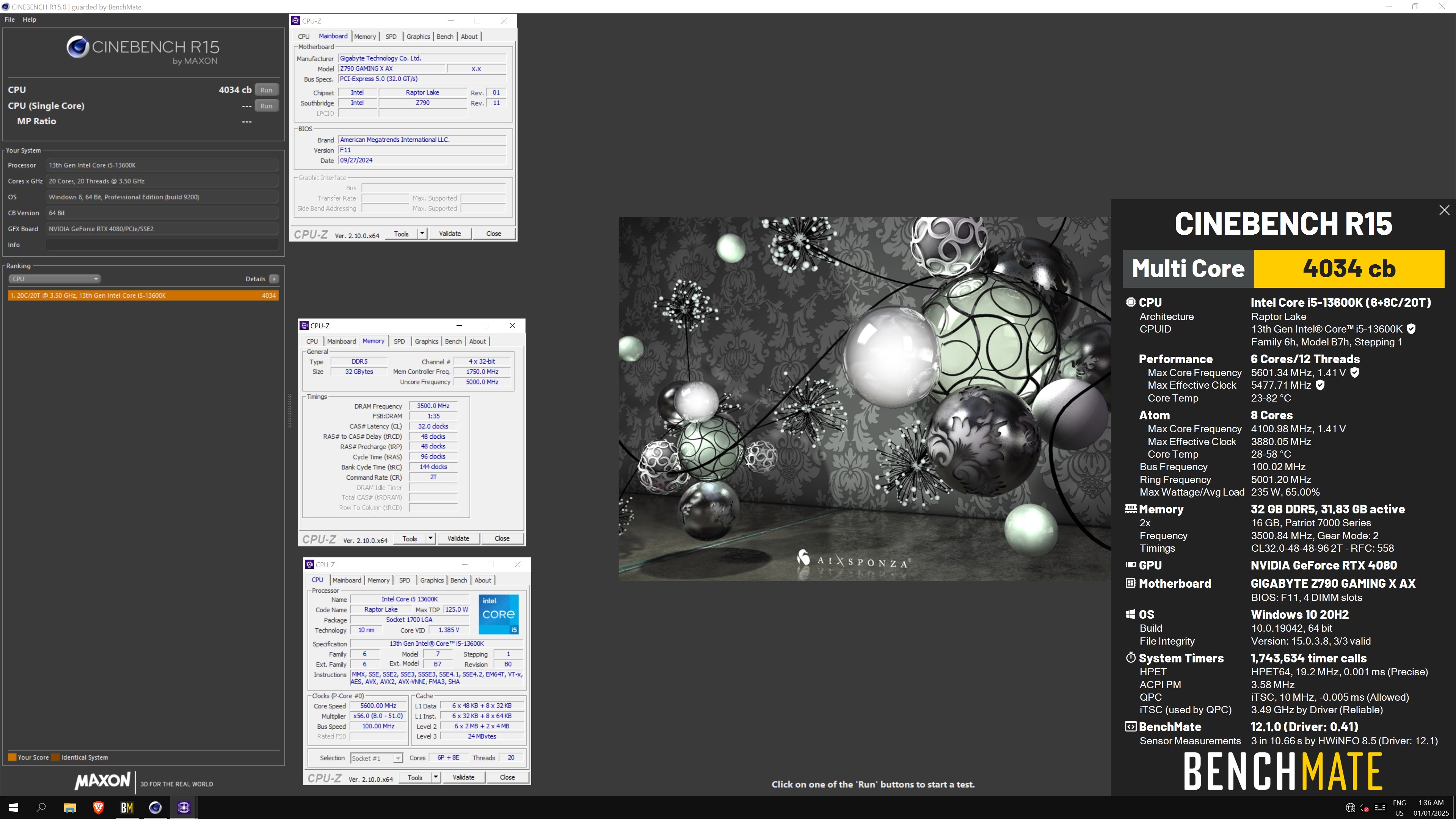
Task: Click the GFX Board RTX 4080 field
Action: (x=162, y=229)
